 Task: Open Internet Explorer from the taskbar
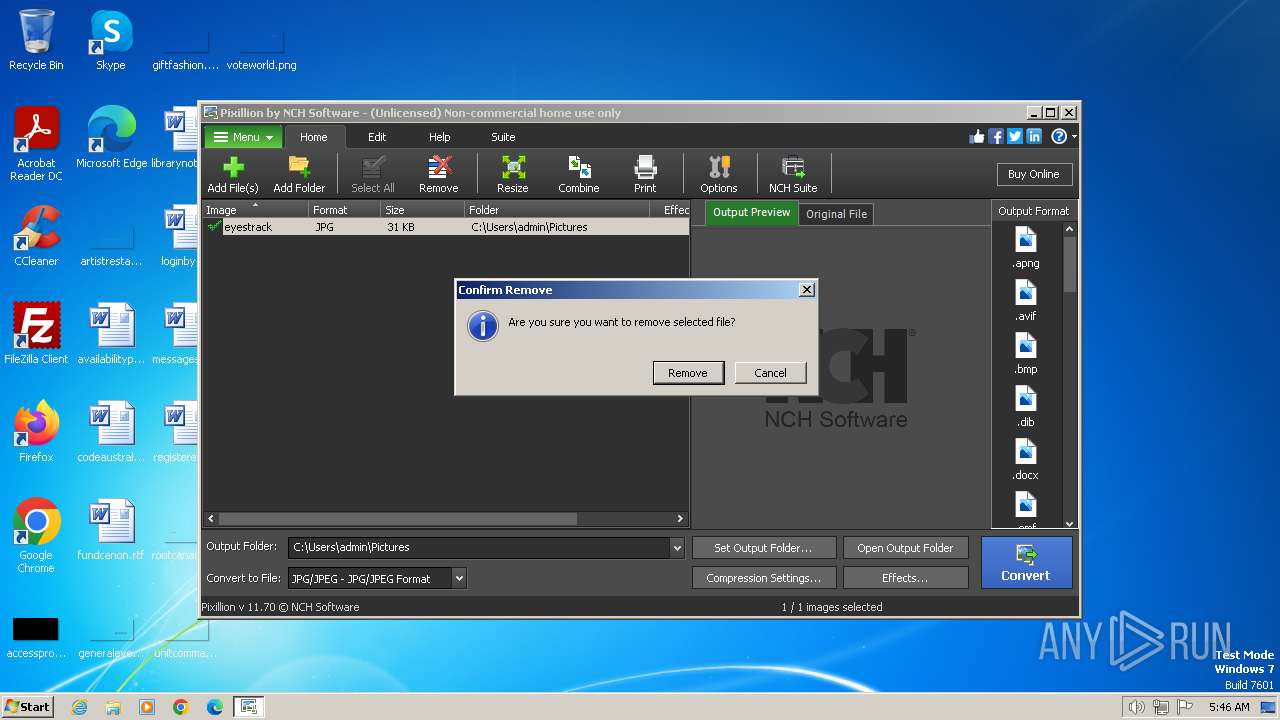tap(79, 707)
